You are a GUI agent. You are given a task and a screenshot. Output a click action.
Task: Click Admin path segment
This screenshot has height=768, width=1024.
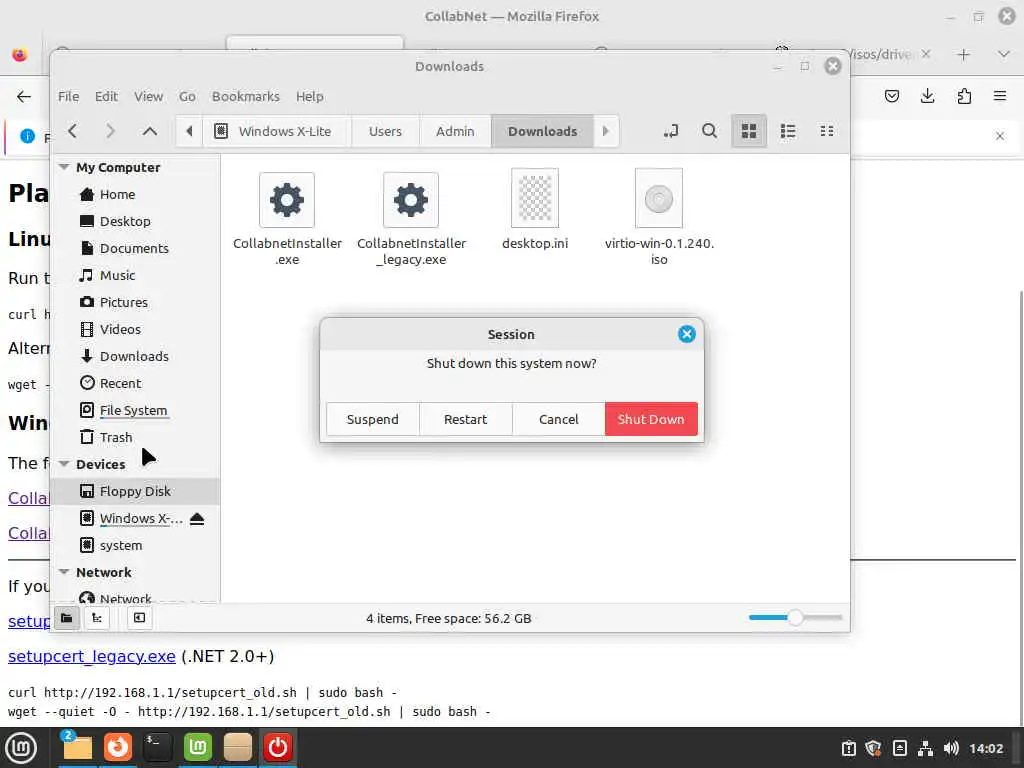pos(455,131)
